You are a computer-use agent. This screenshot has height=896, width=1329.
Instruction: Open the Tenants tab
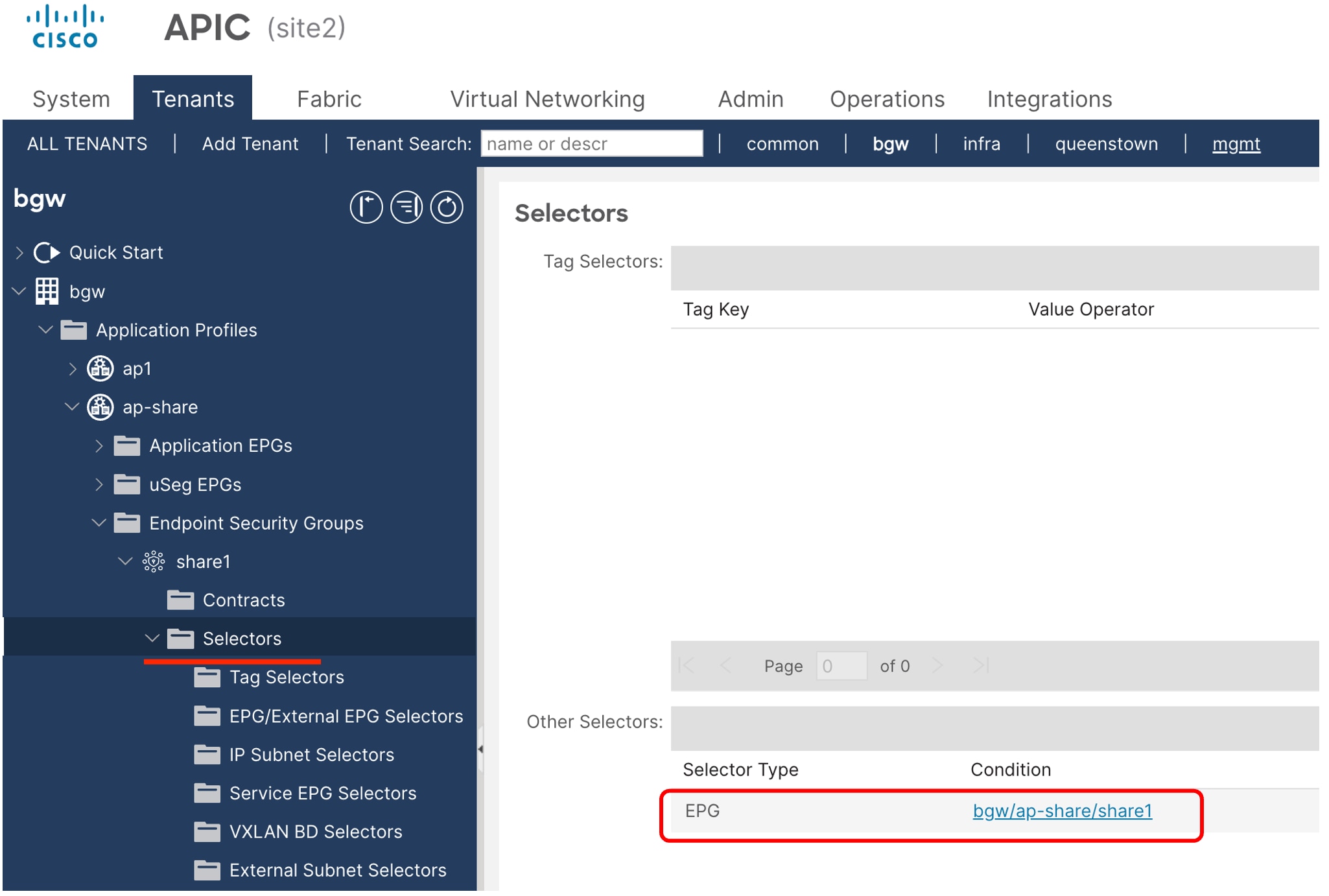[193, 98]
